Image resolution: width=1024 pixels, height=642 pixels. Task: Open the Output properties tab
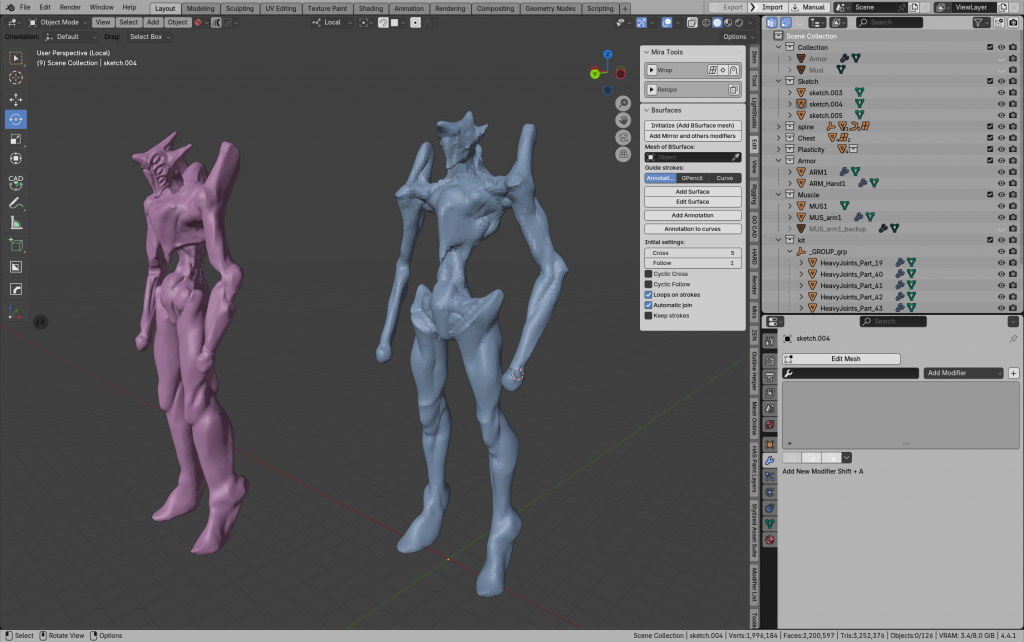click(x=770, y=377)
